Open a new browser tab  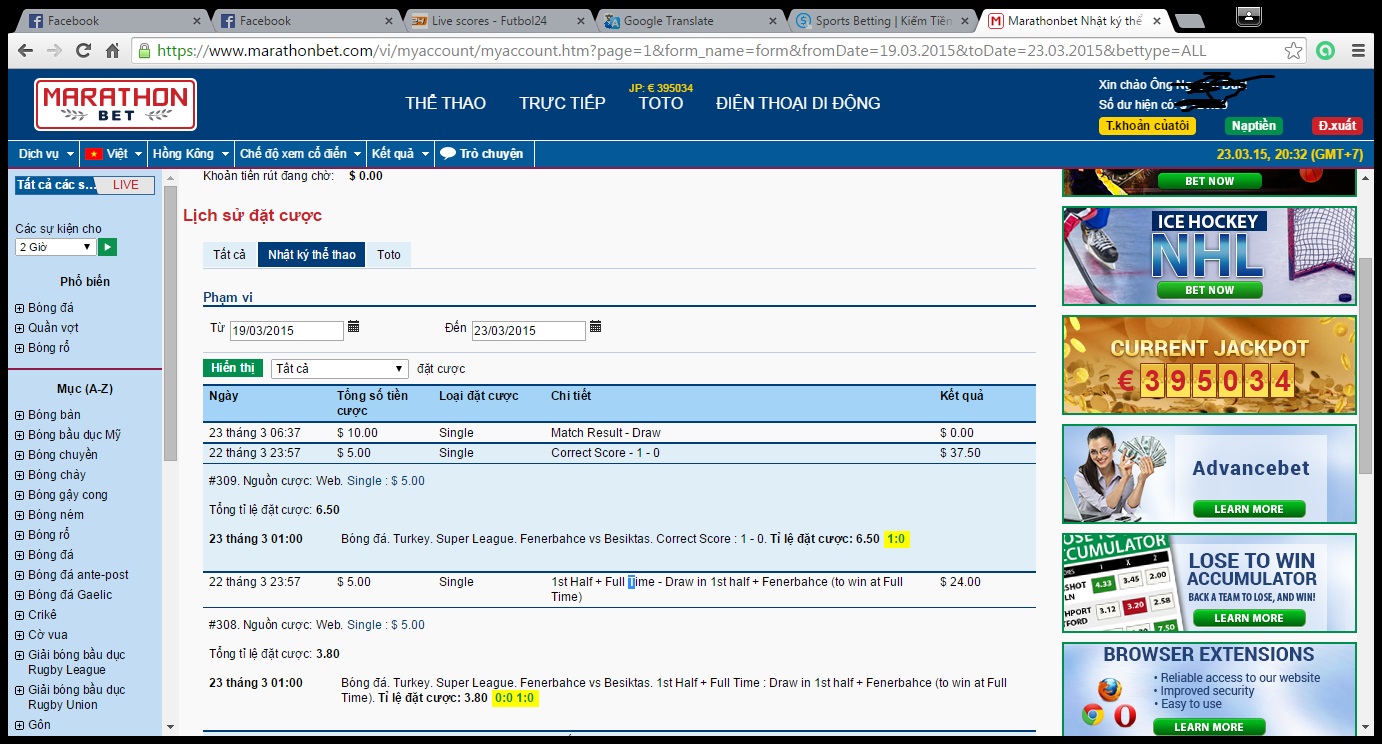pos(1189,21)
